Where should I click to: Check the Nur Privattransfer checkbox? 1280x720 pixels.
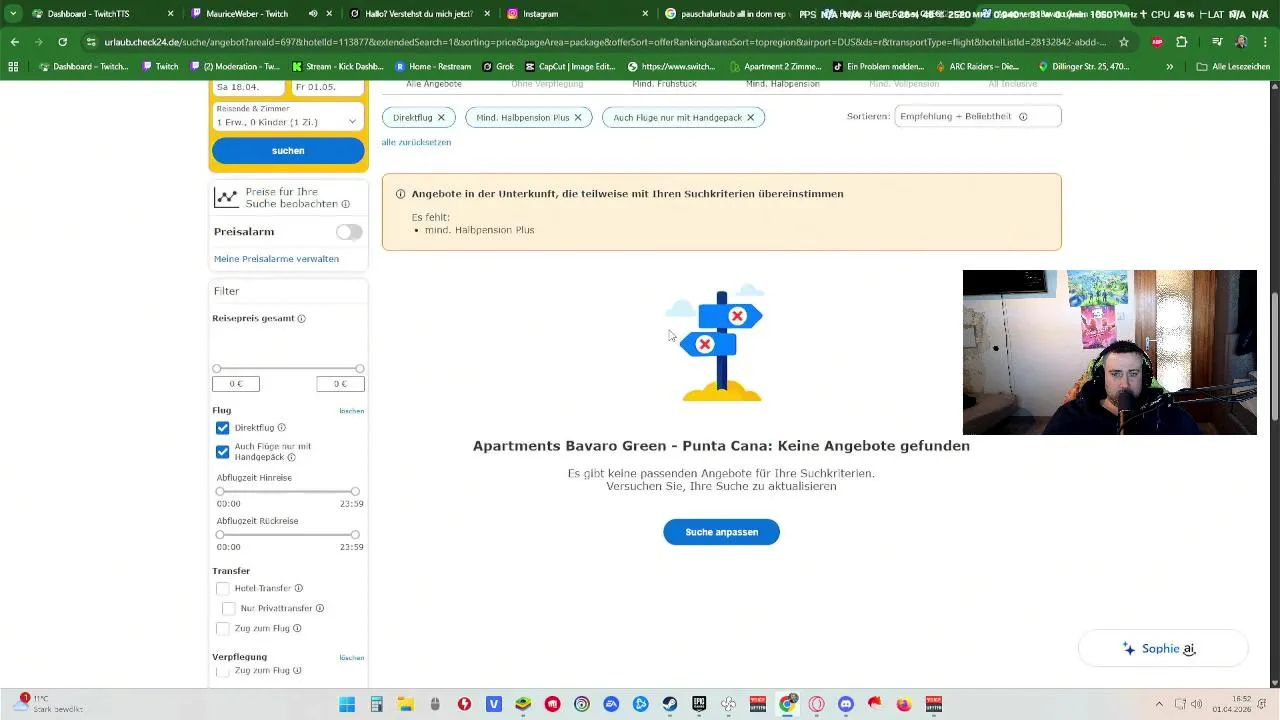(228, 608)
